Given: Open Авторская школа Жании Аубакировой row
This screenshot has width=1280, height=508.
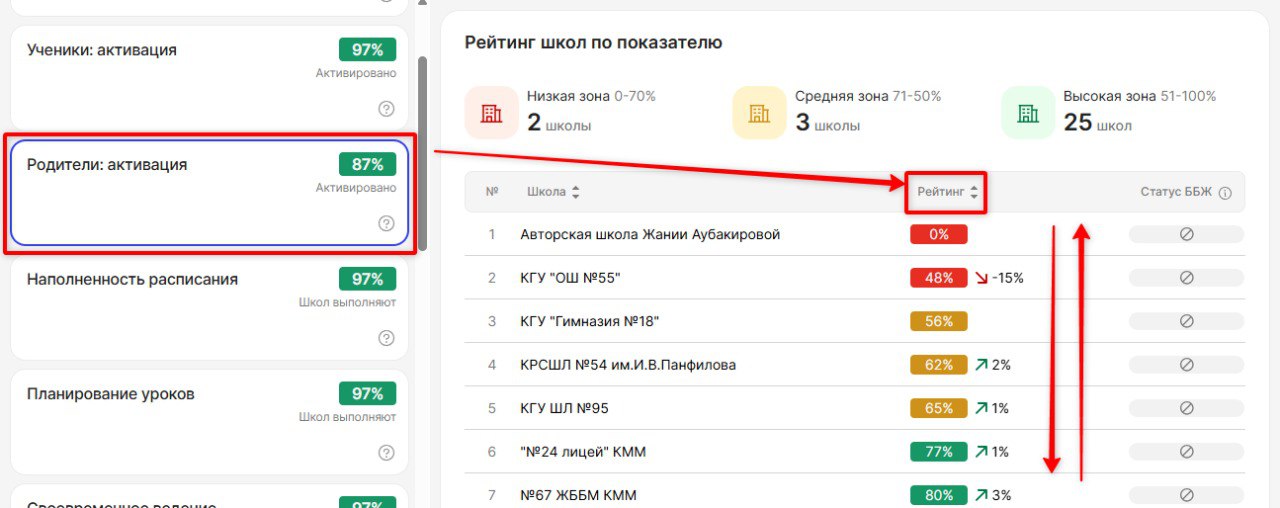Looking at the screenshot, I should 650,235.
